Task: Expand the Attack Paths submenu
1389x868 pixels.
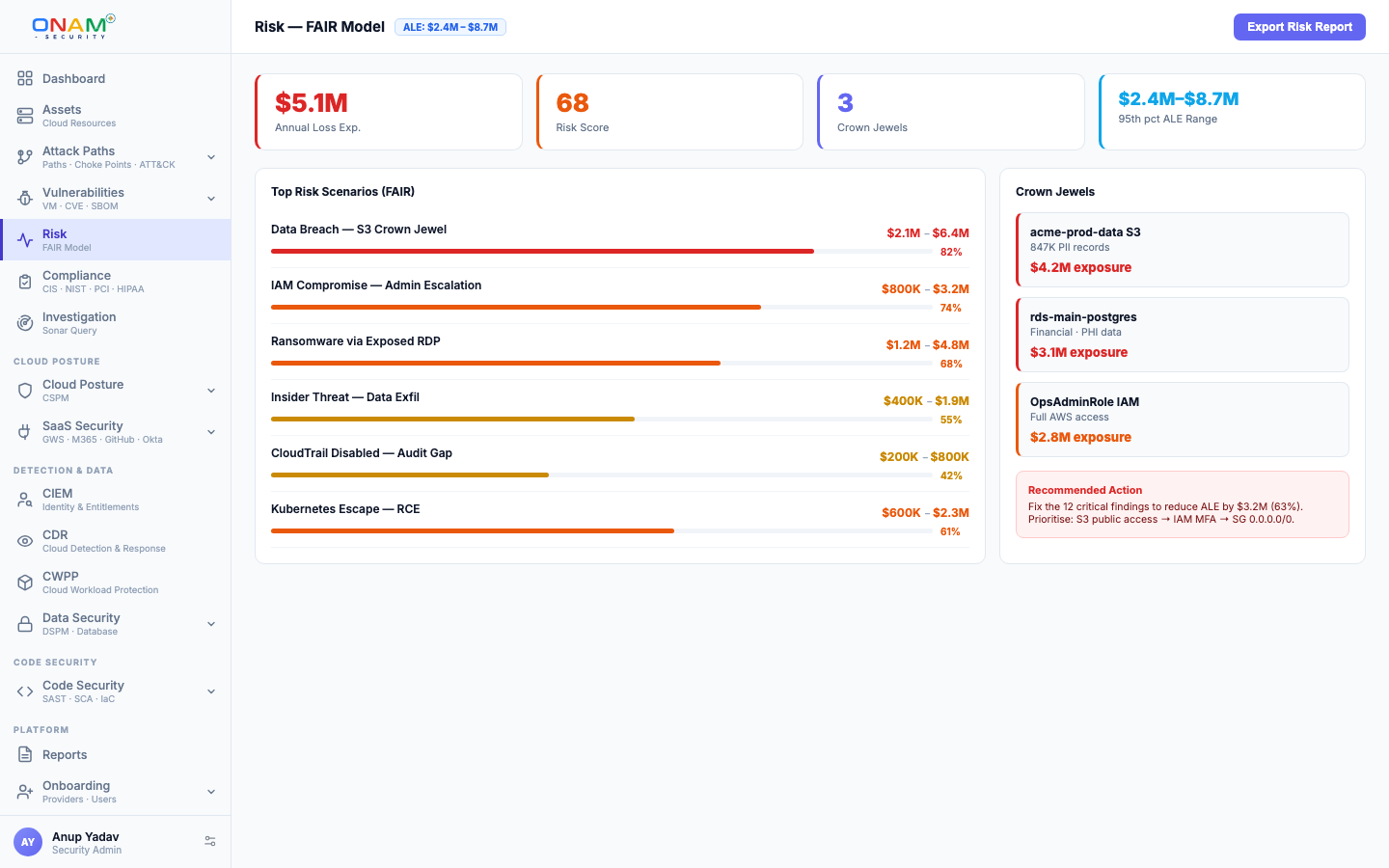Action: tap(211, 157)
